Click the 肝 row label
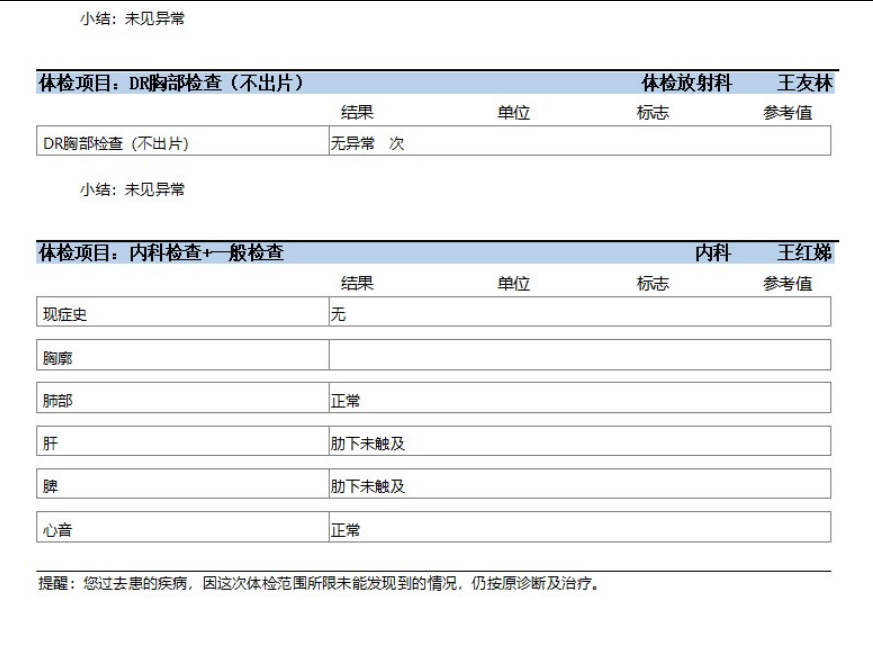 coord(50,444)
